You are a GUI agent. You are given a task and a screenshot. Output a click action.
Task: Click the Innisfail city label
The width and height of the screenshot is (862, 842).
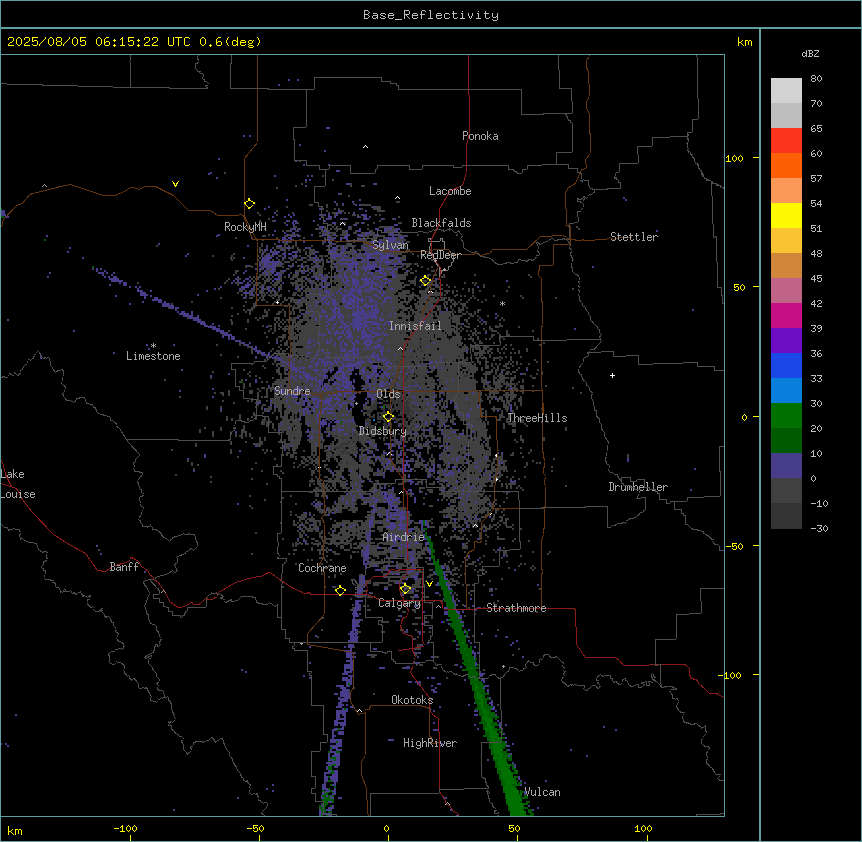pos(415,326)
